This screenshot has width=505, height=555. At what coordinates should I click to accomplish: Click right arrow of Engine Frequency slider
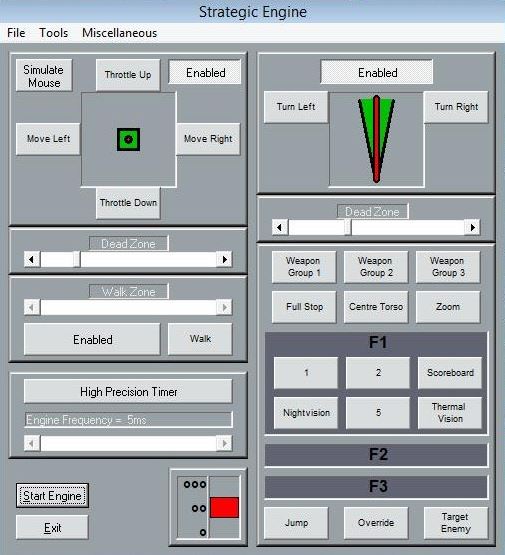tap(224, 444)
